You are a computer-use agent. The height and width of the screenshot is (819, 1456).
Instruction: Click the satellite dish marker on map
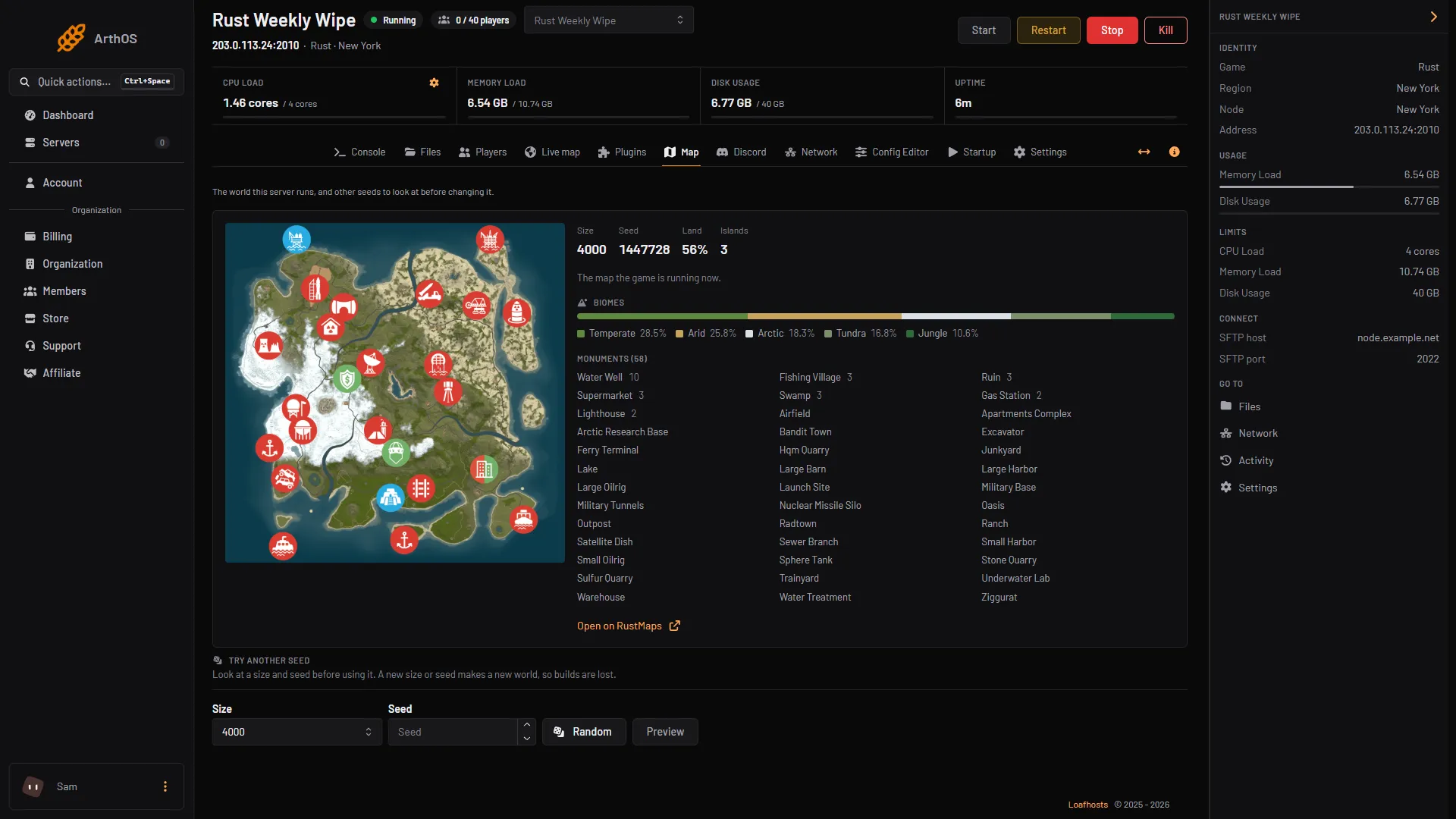click(371, 362)
